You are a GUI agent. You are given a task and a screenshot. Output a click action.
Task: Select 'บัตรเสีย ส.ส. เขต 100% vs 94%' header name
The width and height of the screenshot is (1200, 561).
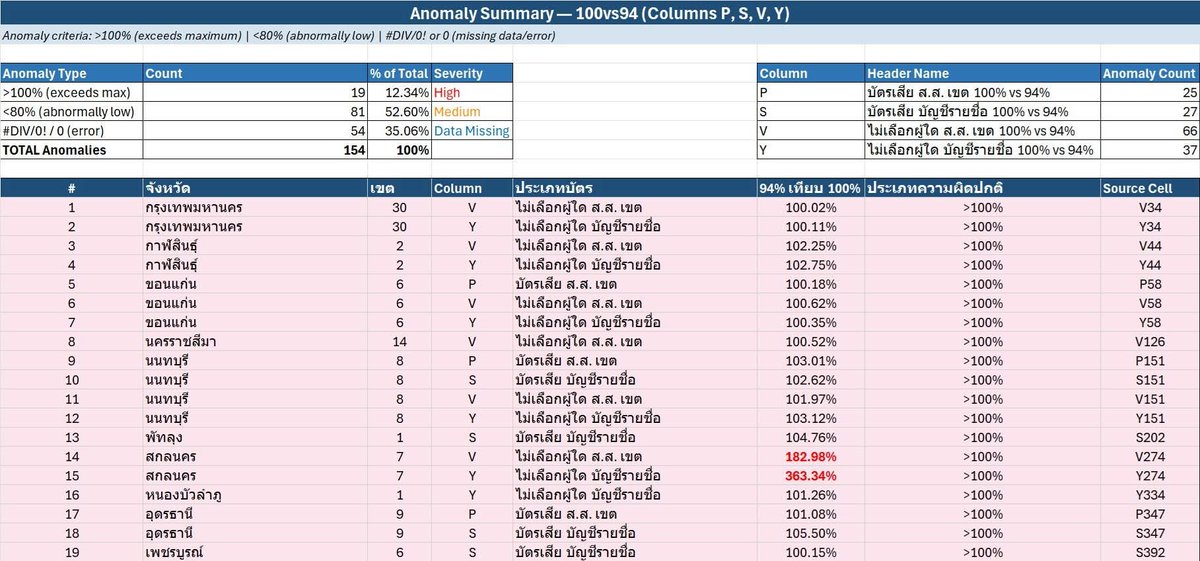coord(982,92)
